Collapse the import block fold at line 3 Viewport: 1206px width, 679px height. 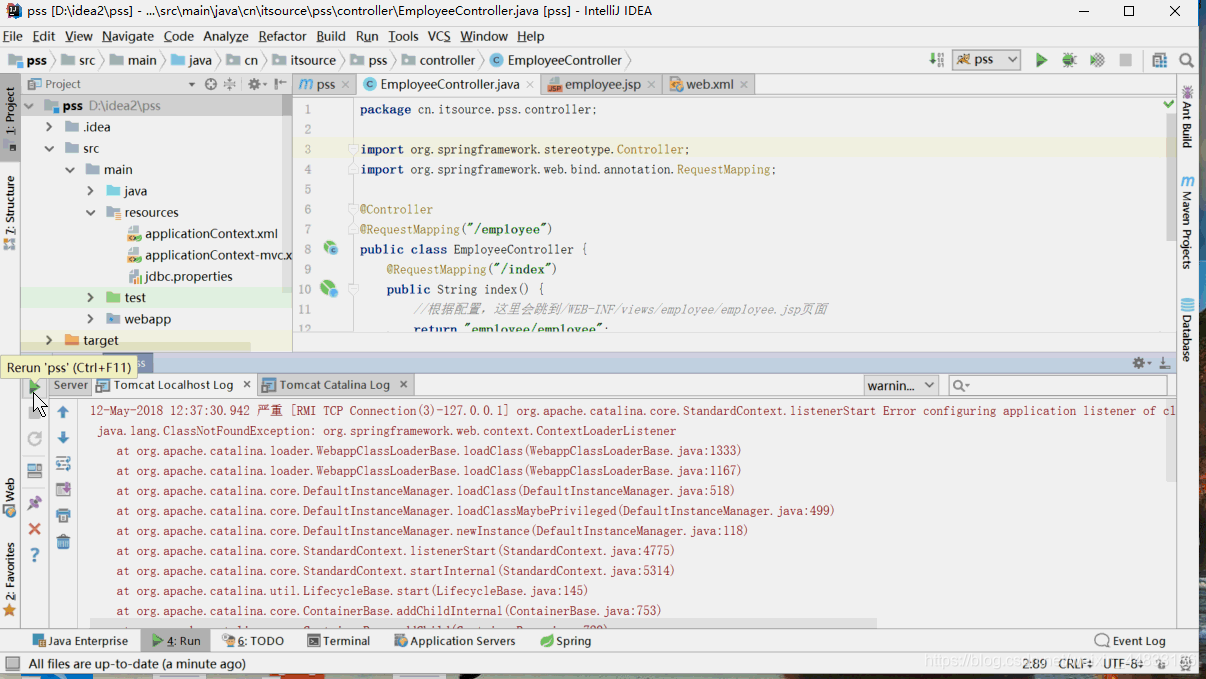[x=352, y=149]
